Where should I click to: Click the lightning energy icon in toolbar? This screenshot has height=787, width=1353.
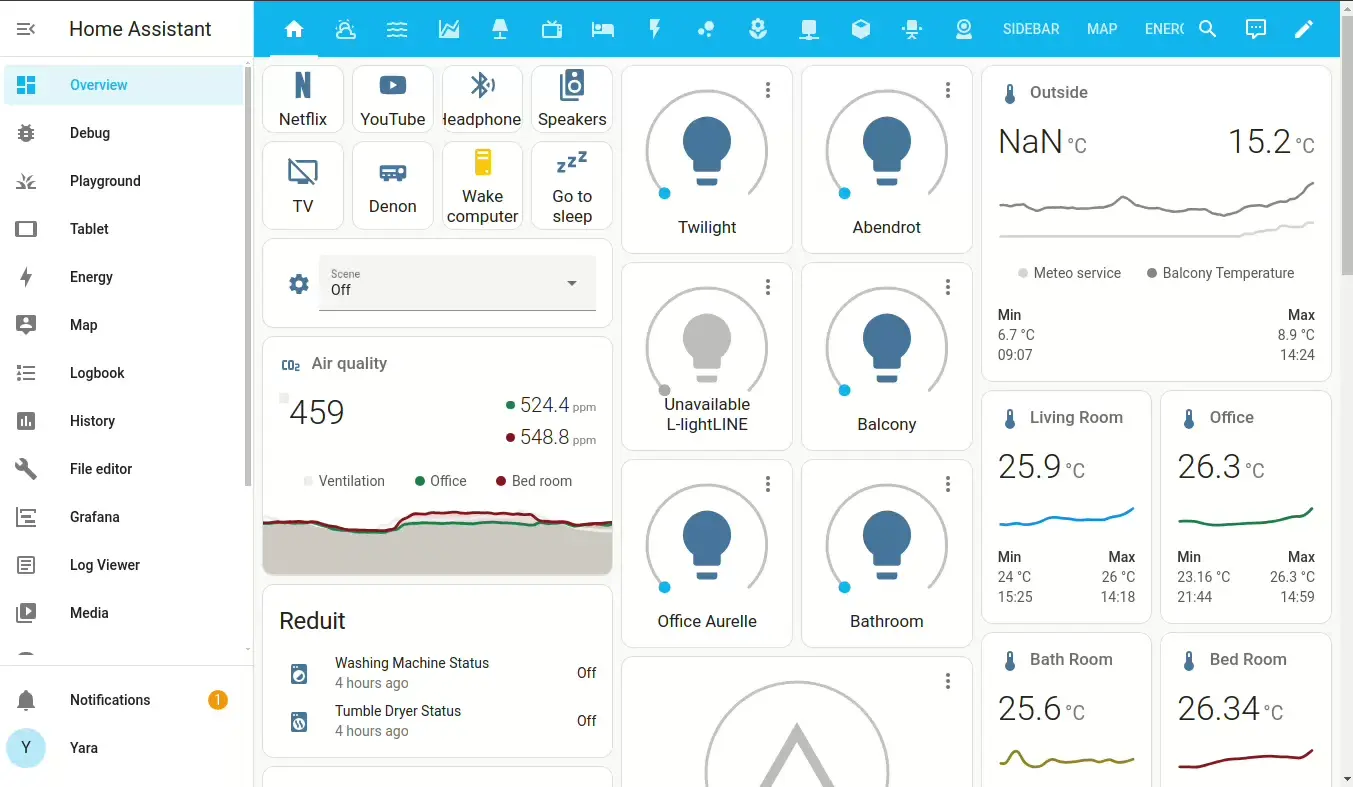[x=655, y=29]
